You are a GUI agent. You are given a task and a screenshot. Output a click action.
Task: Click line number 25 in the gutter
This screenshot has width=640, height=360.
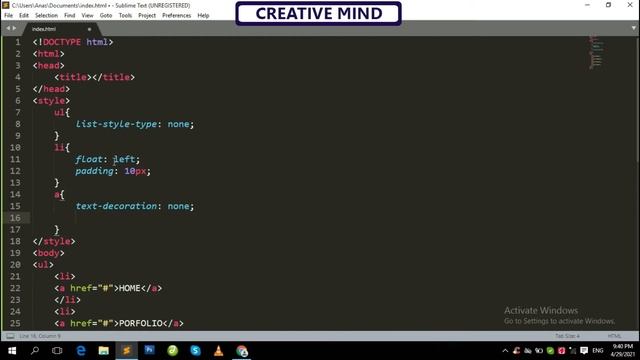click(x=15, y=323)
